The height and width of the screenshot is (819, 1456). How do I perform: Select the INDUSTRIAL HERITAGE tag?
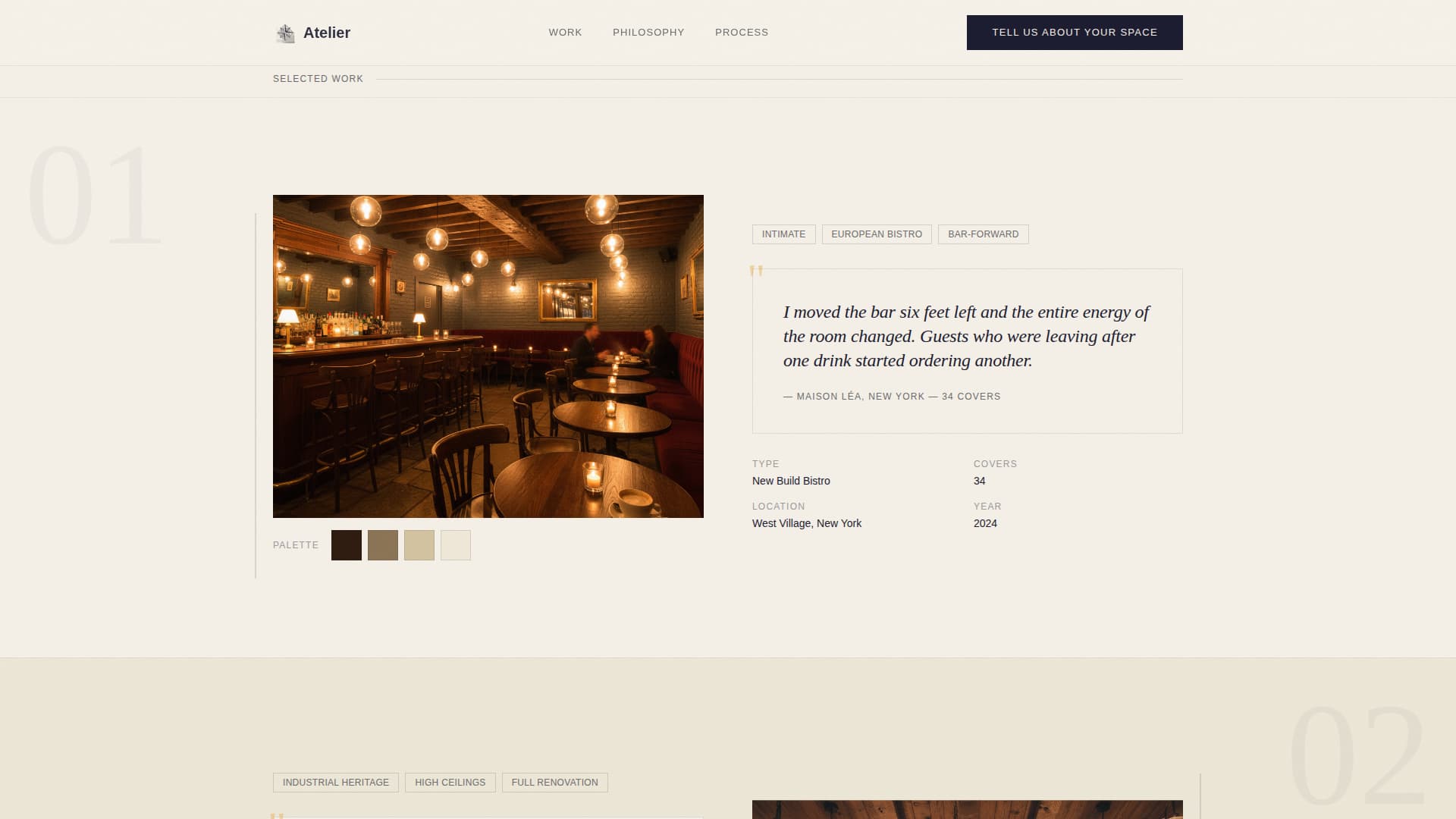coord(335,782)
